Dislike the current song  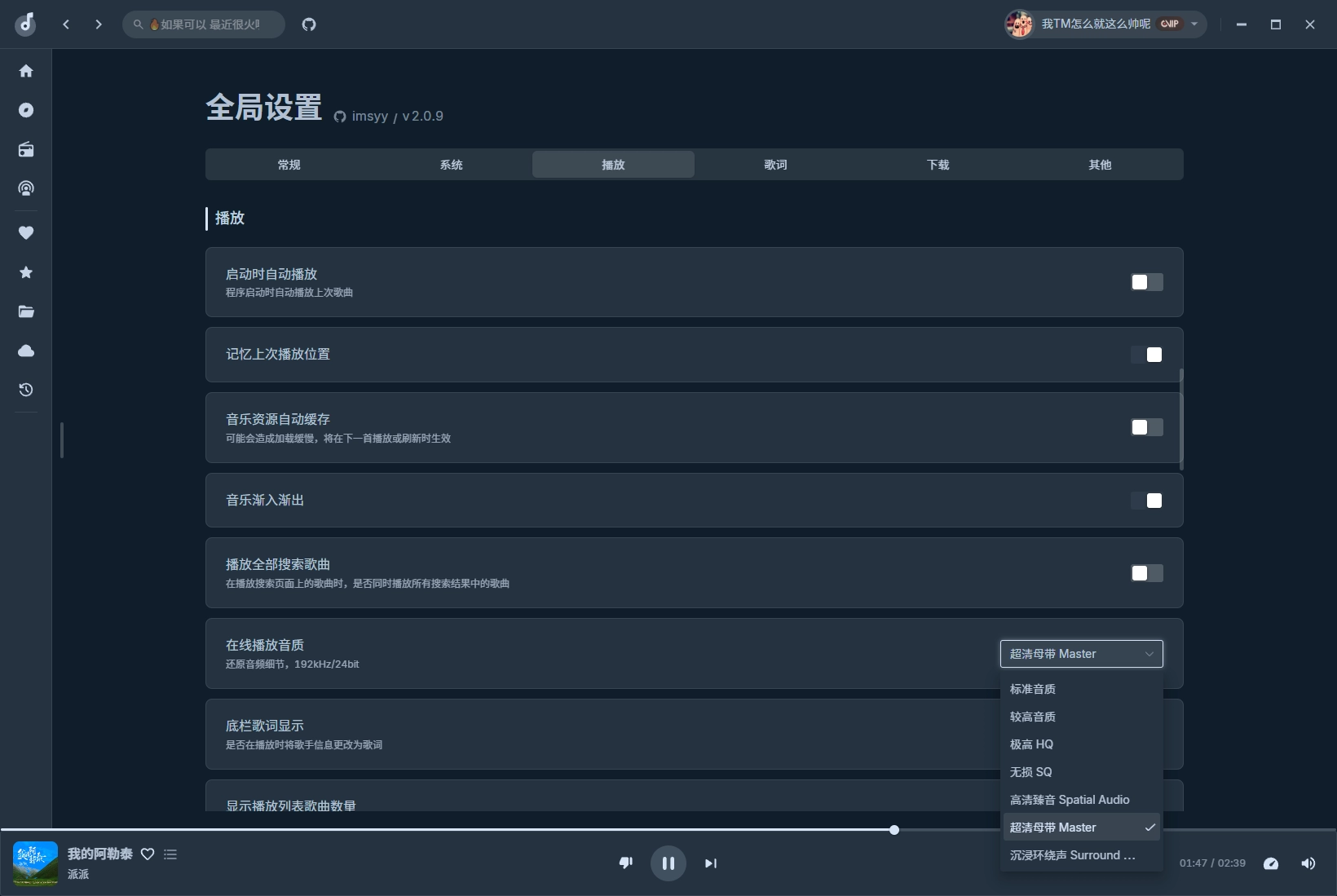[626, 863]
